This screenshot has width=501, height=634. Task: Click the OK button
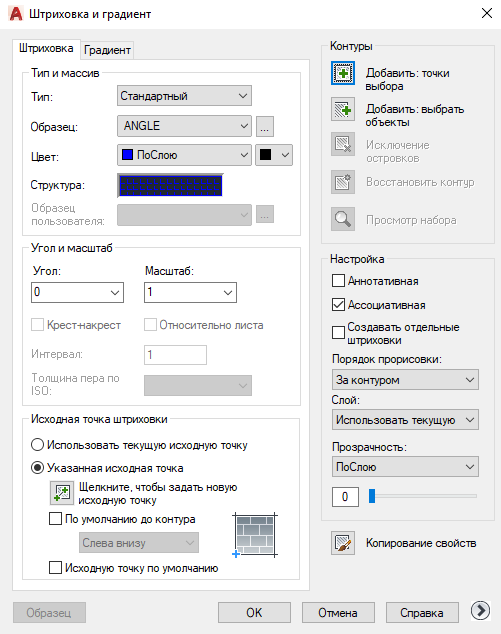(254, 613)
